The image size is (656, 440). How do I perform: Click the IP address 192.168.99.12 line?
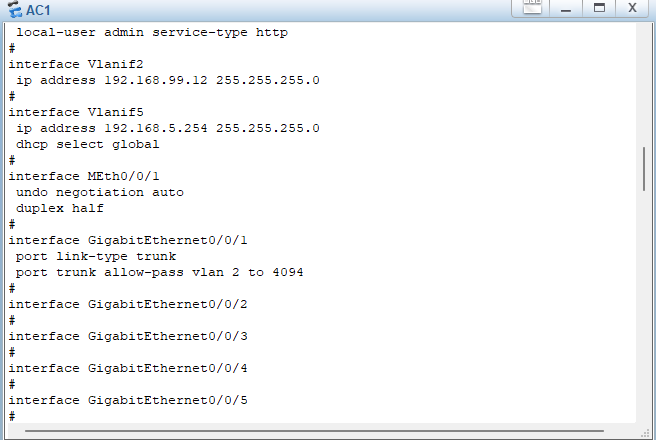(x=167, y=80)
